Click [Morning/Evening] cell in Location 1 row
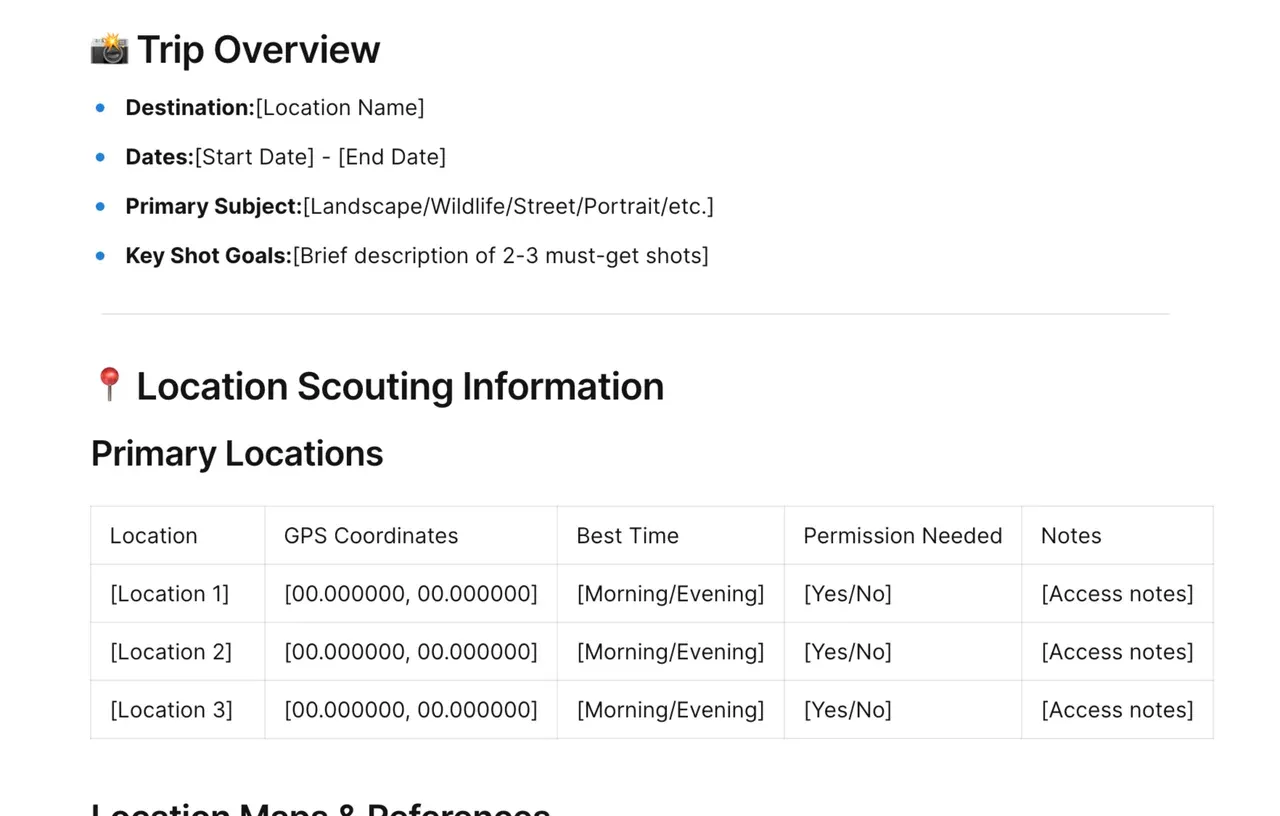1280x816 pixels. click(670, 594)
